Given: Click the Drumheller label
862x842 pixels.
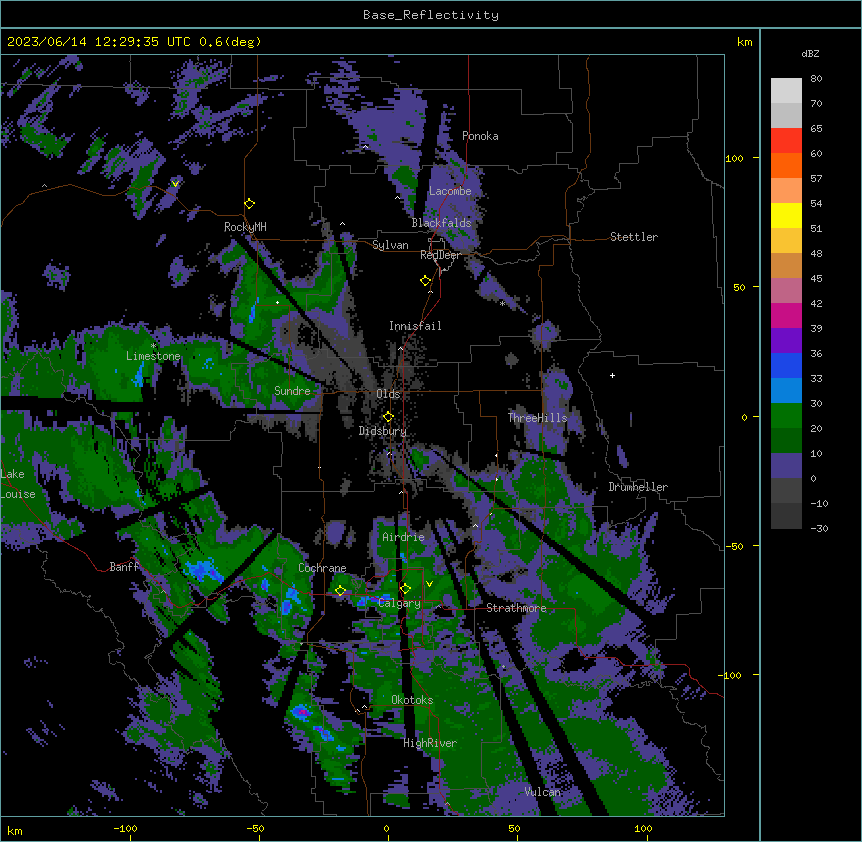Looking at the screenshot, I should coord(638,487).
